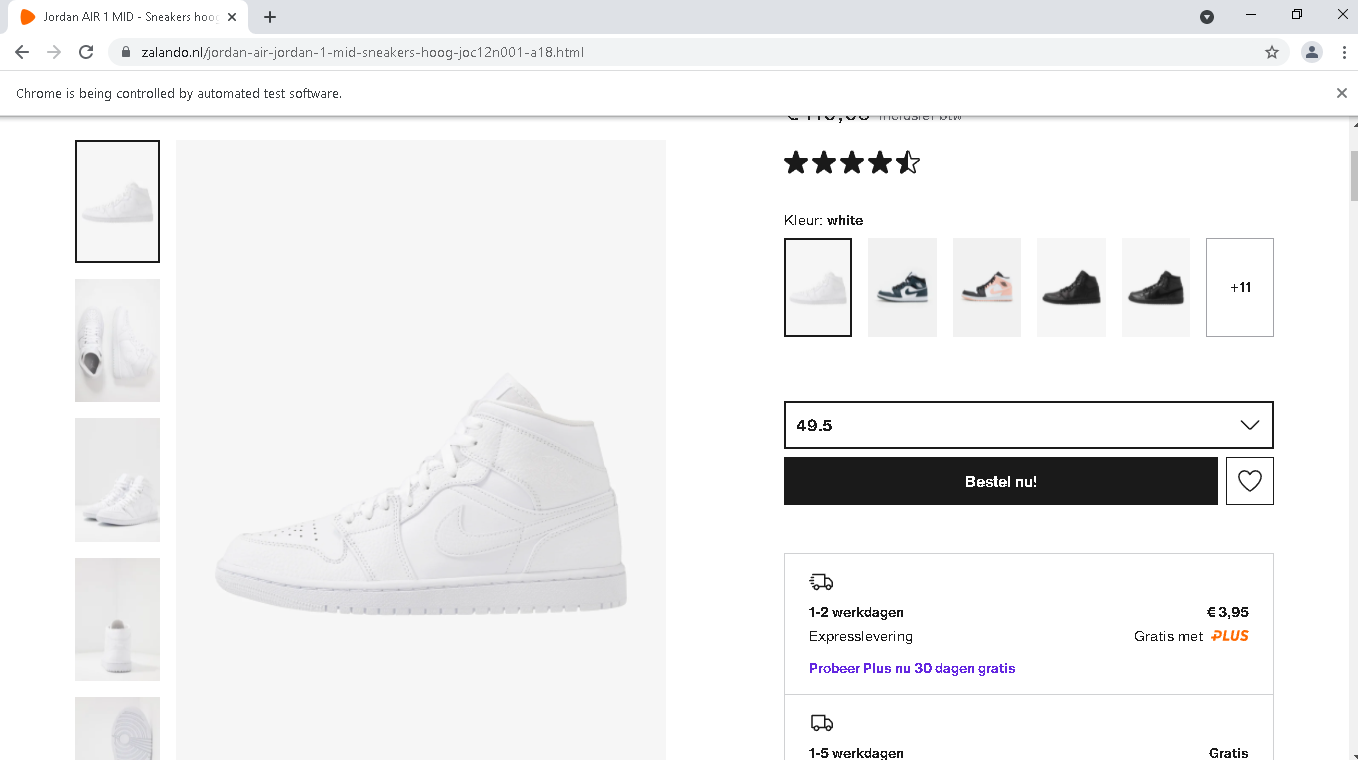Select the black and teal color variant
The image size is (1358, 760).
(x=902, y=287)
